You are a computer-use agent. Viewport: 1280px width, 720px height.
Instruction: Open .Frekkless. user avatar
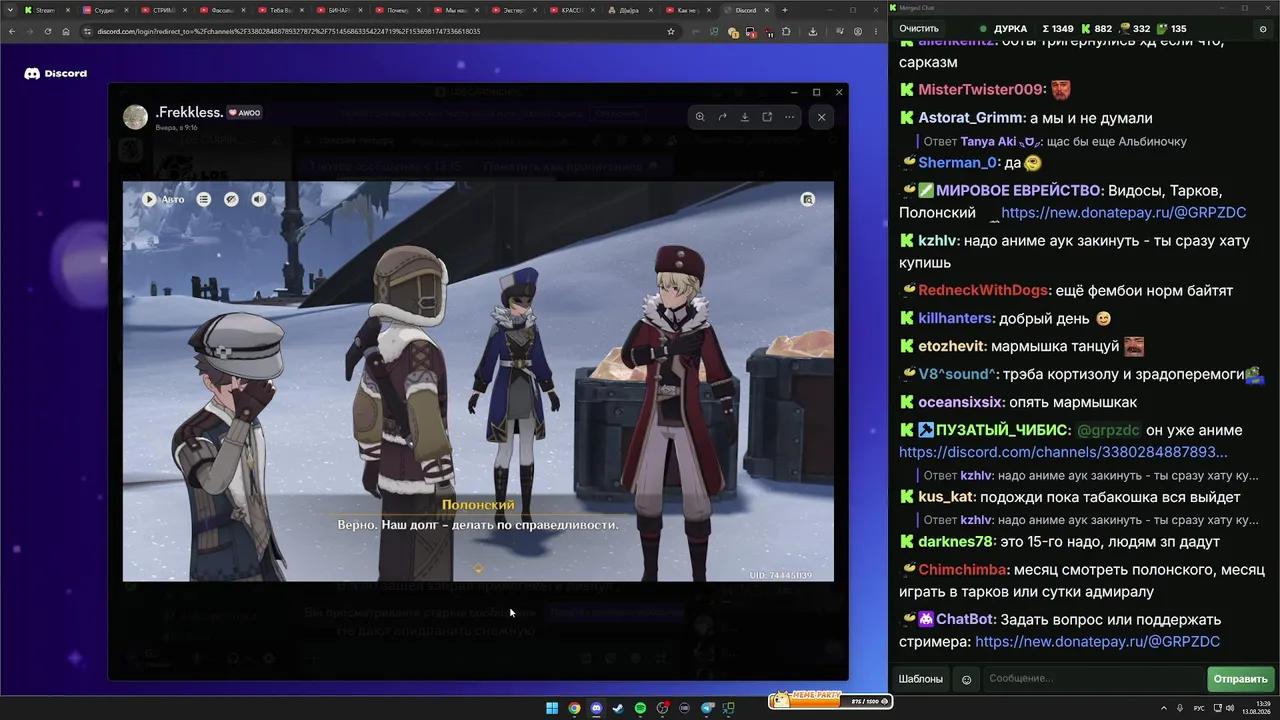pyautogui.click(x=135, y=117)
